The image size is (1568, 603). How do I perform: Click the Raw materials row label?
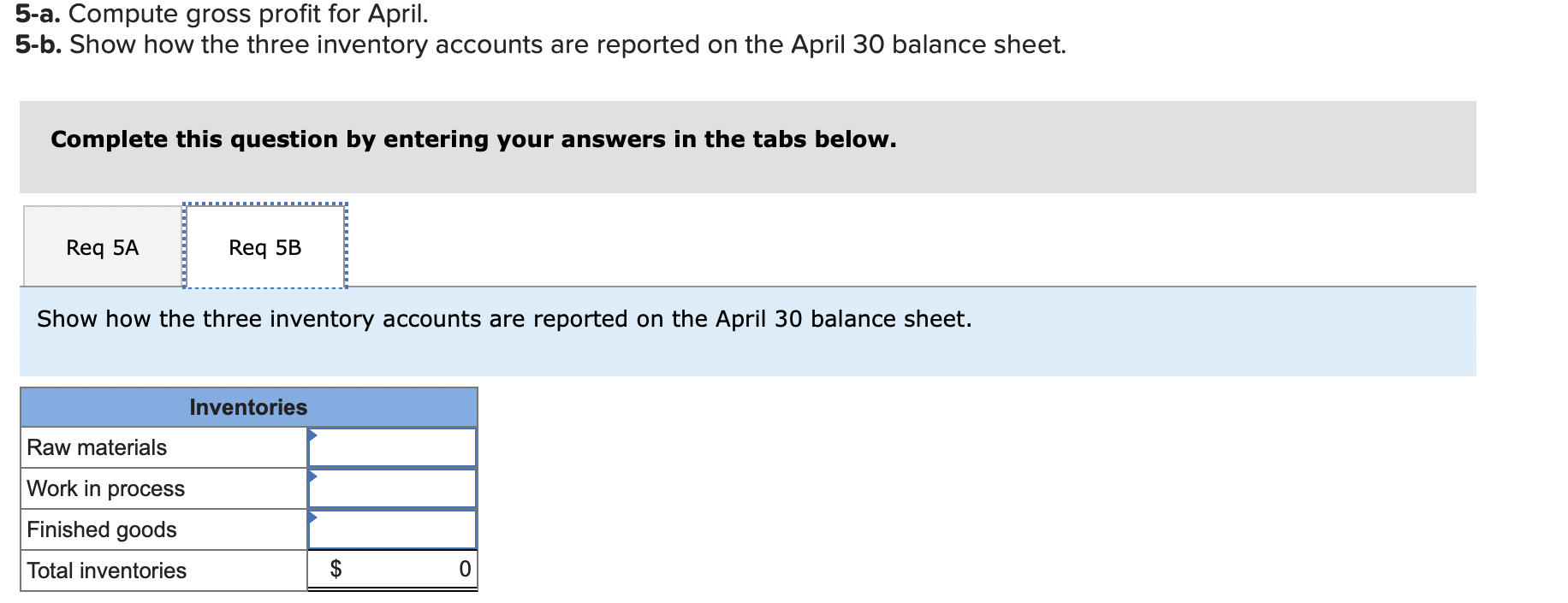[x=96, y=446]
